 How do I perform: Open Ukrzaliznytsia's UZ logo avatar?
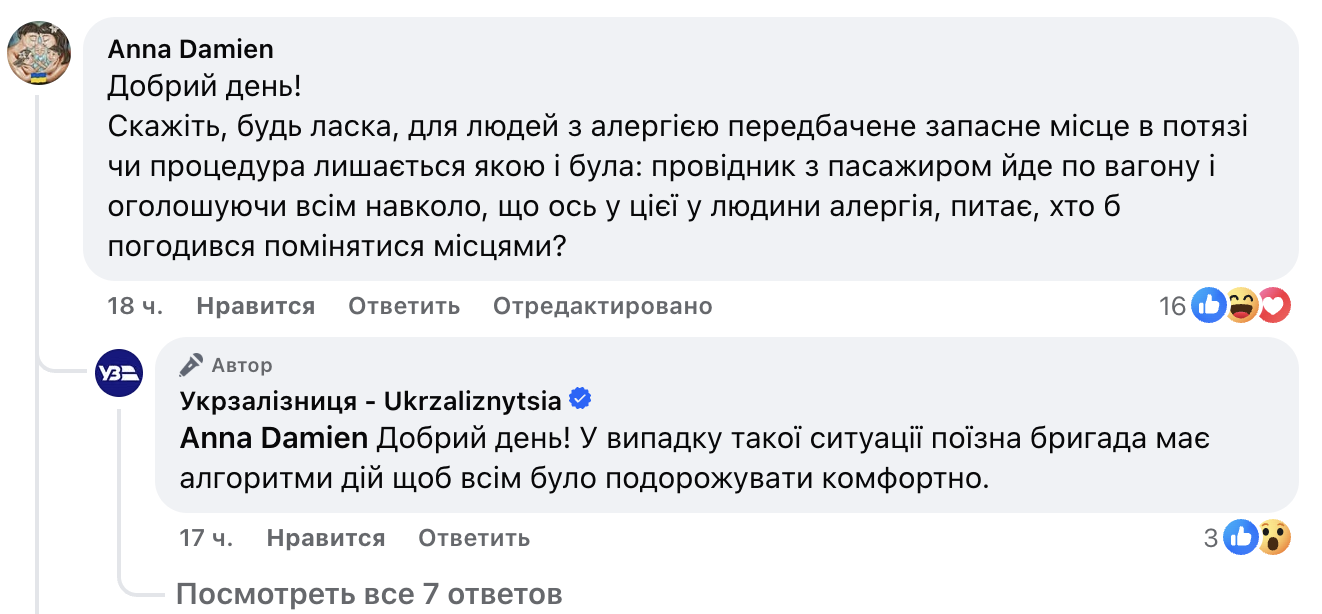pyautogui.click(x=119, y=374)
